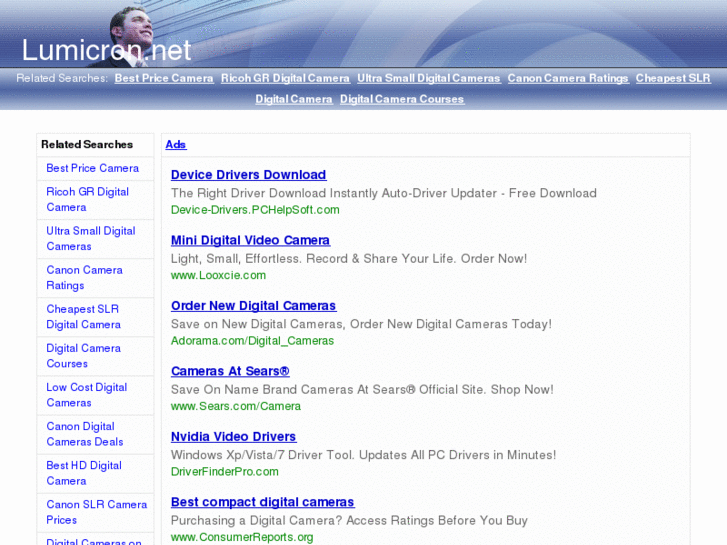Image resolution: width=727 pixels, height=545 pixels.
Task: Open header link Ricoh GR Digital Camera
Action: 285,78
